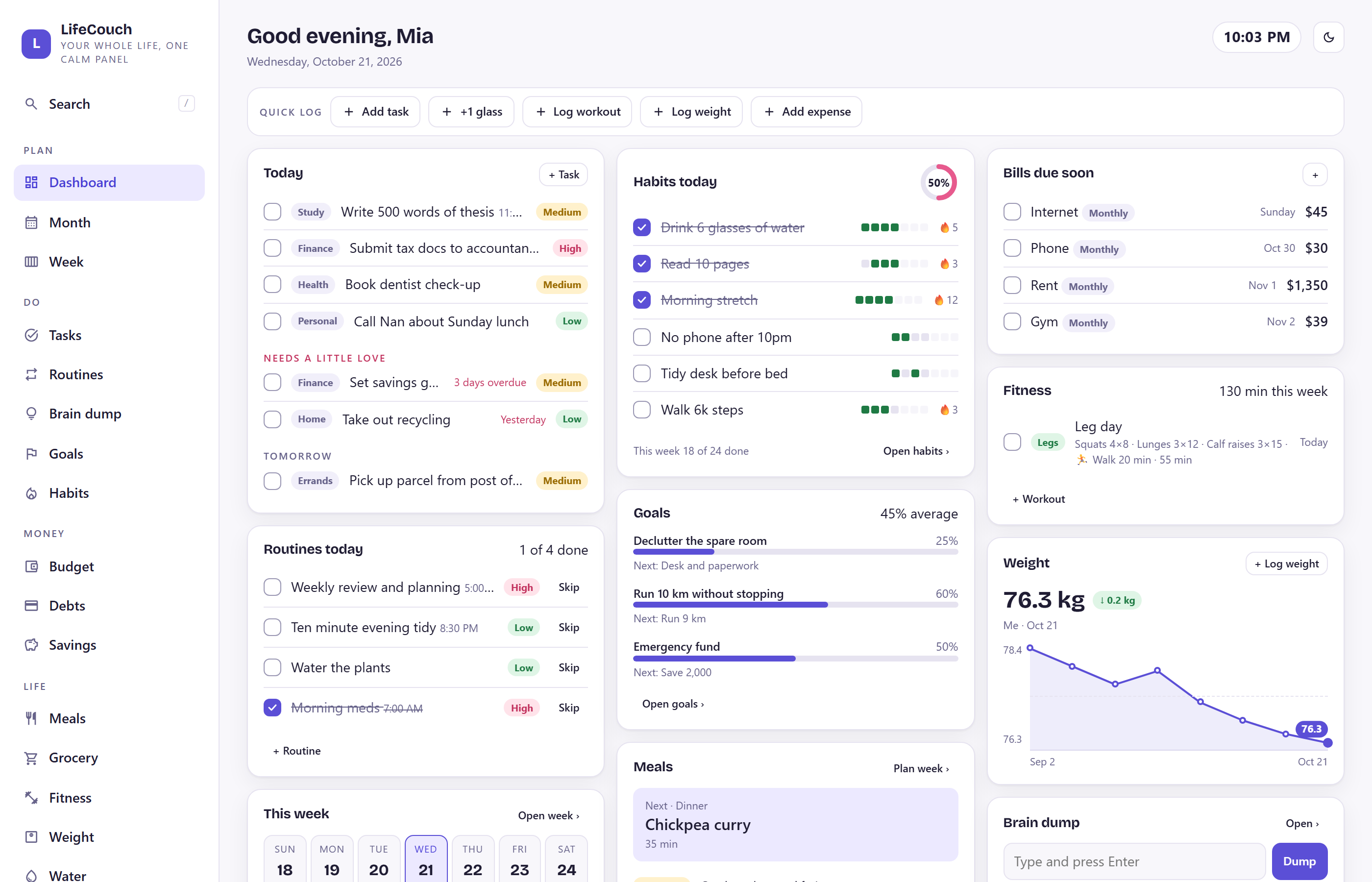Mark the Rent bill checkbox
This screenshot has width=1372, height=882.
(x=1012, y=285)
